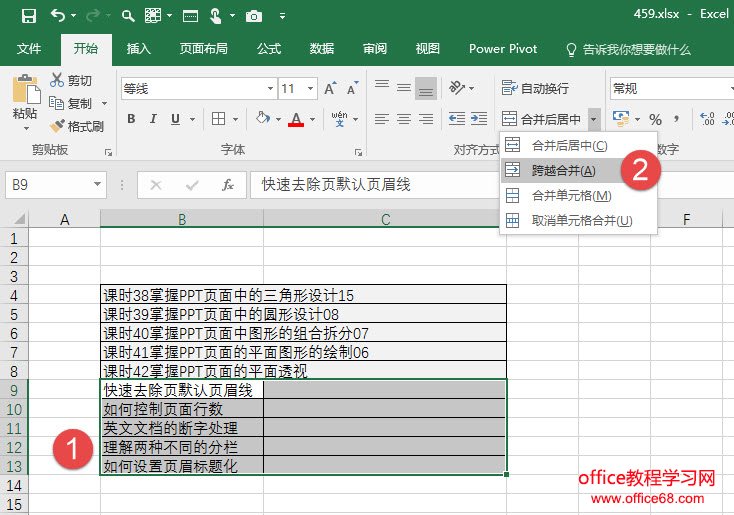Screen dimensions: 734x515
Task: Toggle Italic formatting
Action: (x=154, y=120)
